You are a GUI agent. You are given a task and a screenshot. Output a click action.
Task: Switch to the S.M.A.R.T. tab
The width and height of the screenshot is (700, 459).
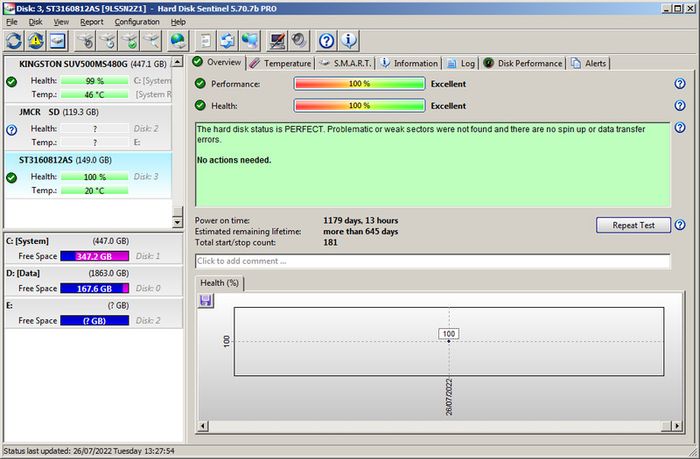[346, 63]
